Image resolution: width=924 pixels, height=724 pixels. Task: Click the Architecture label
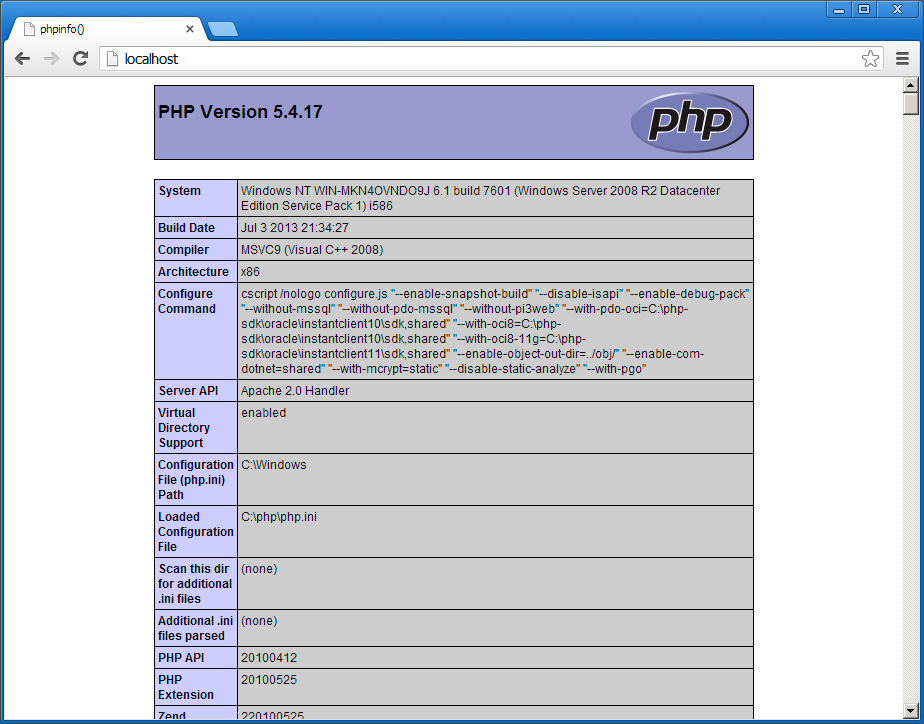coord(193,272)
